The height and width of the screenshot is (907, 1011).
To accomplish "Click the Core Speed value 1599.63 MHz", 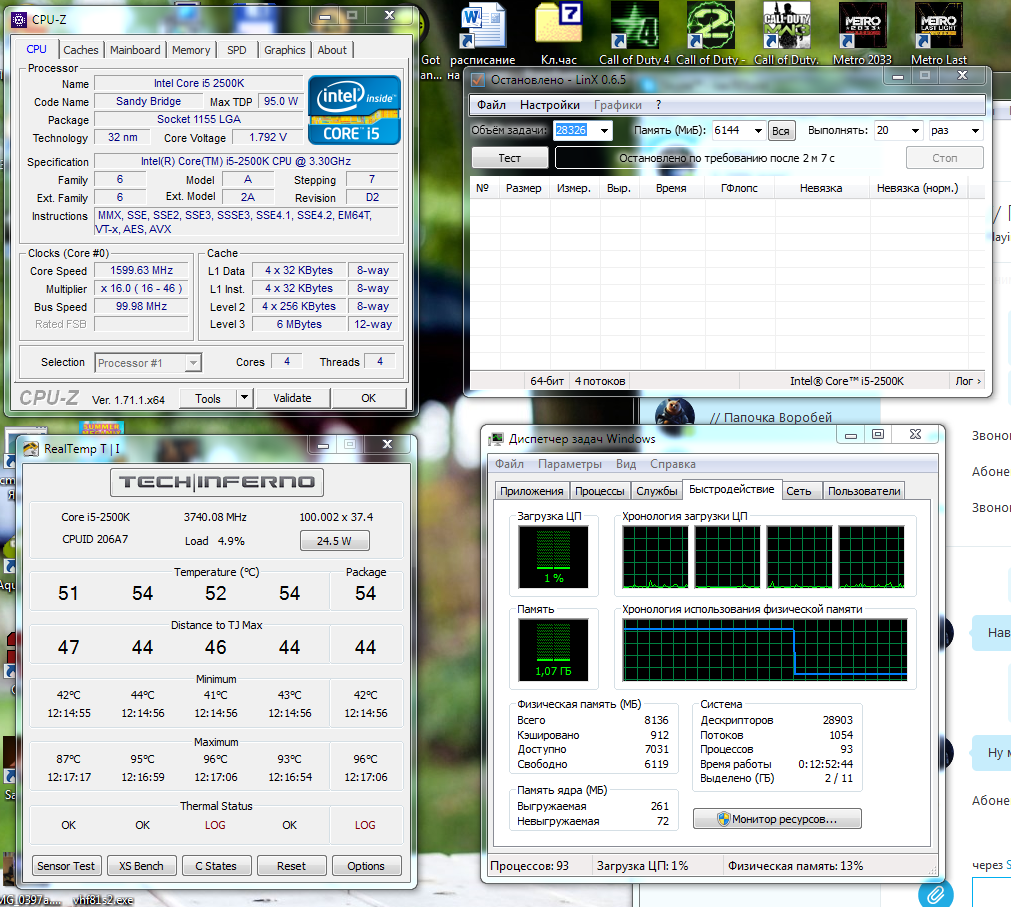I will [x=141, y=271].
